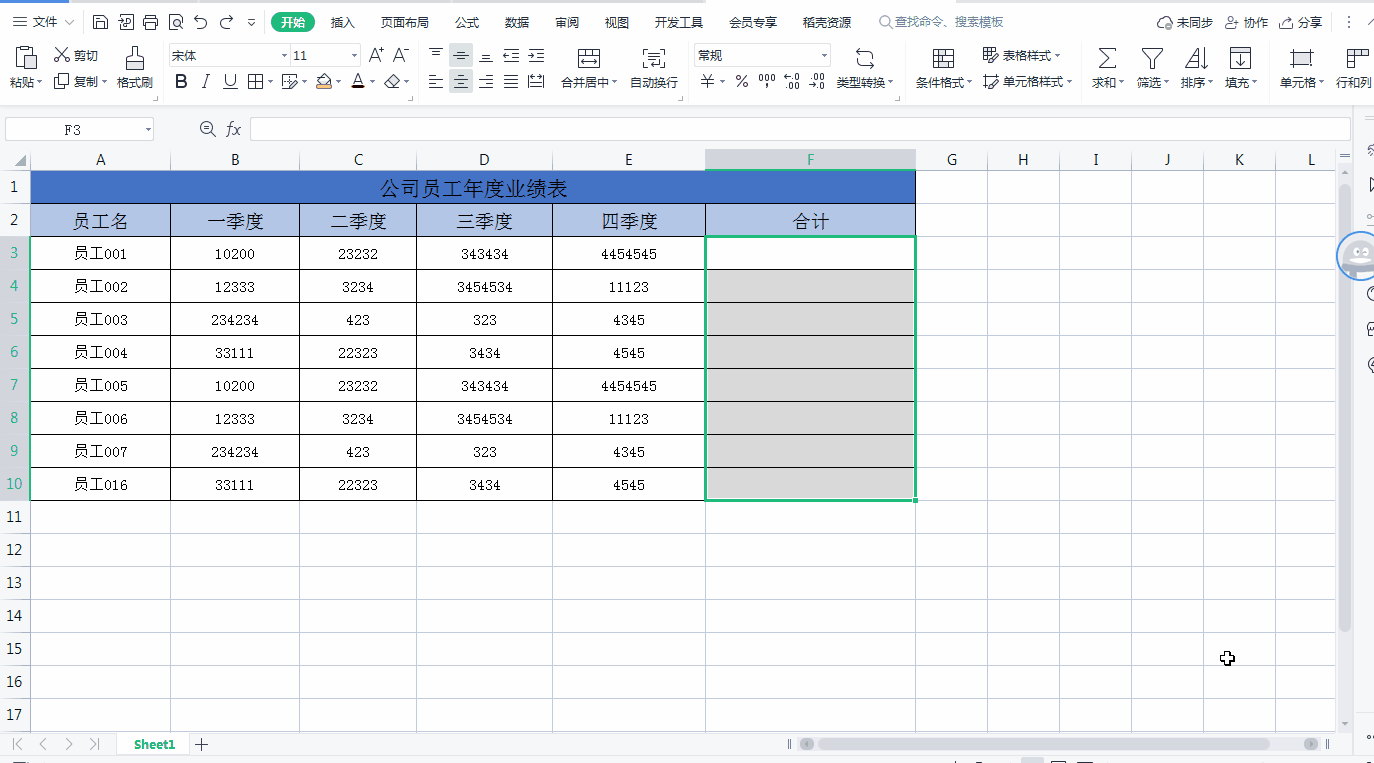Click the Sheet1 sheet tab

154,744
